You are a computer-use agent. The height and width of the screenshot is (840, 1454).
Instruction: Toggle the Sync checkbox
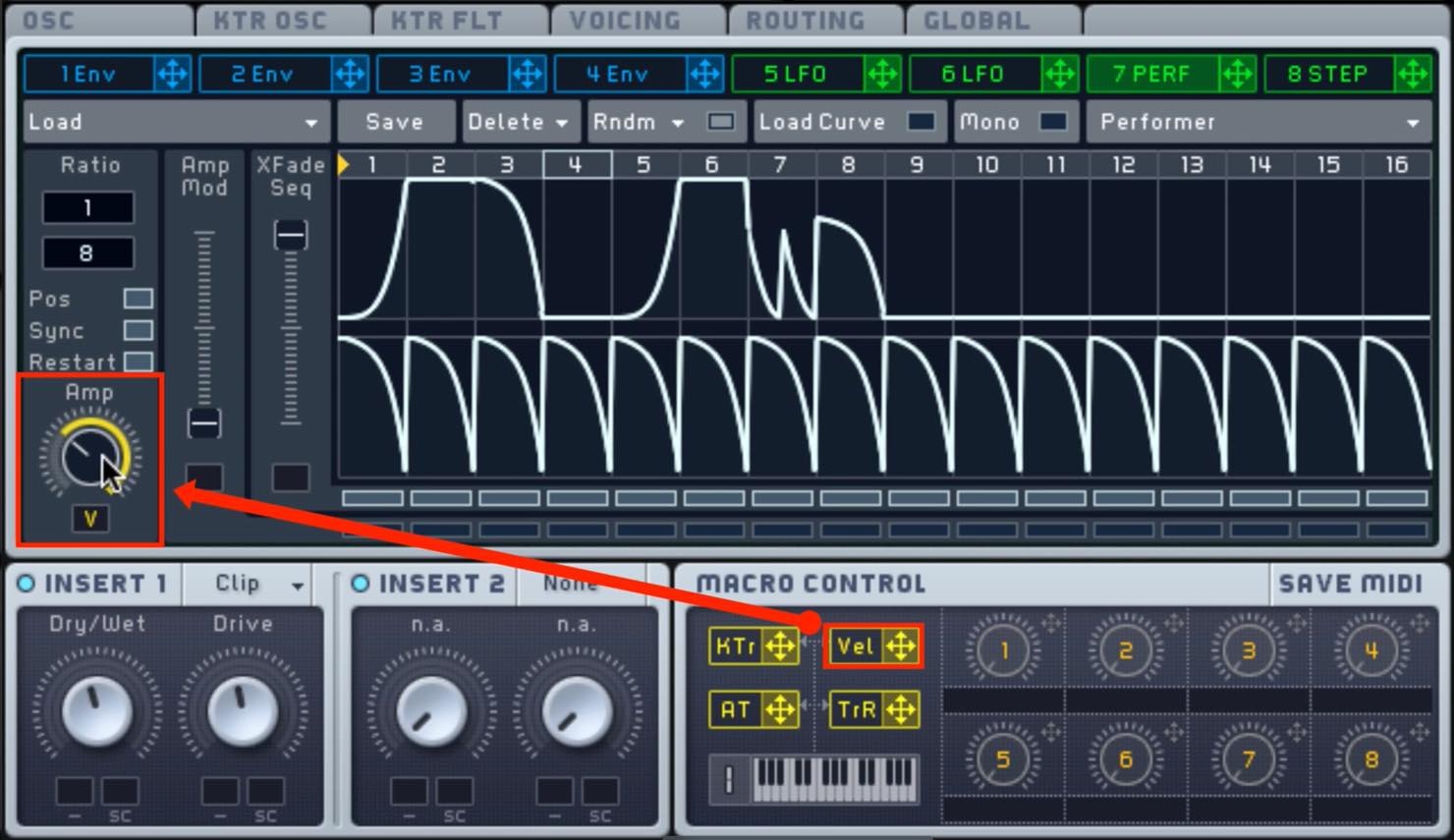(138, 330)
